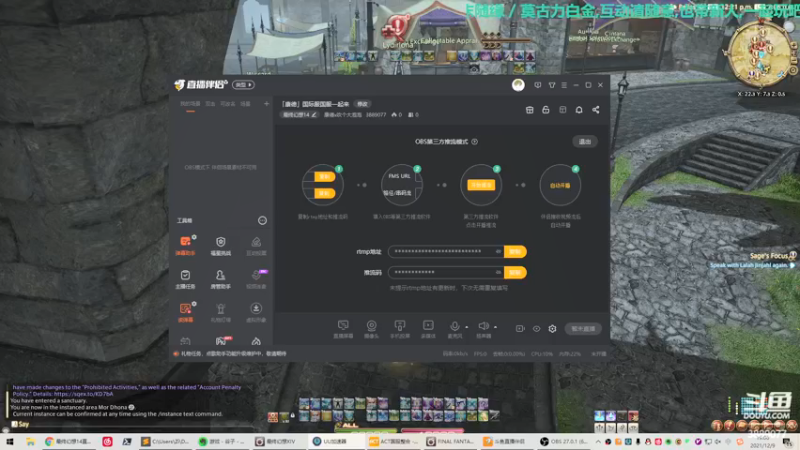Switch to the second scene tab
This screenshot has width=800, height=450.
tap(210, 104)
